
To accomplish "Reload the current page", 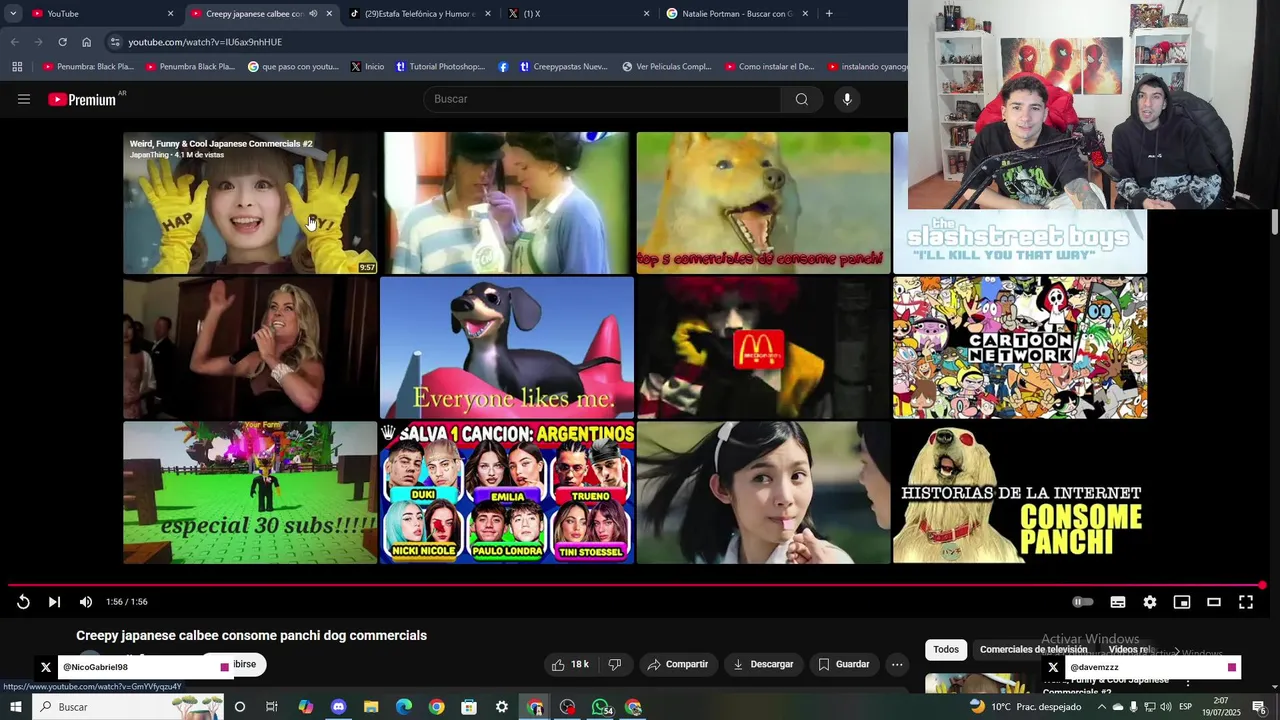I will point(62,42).
